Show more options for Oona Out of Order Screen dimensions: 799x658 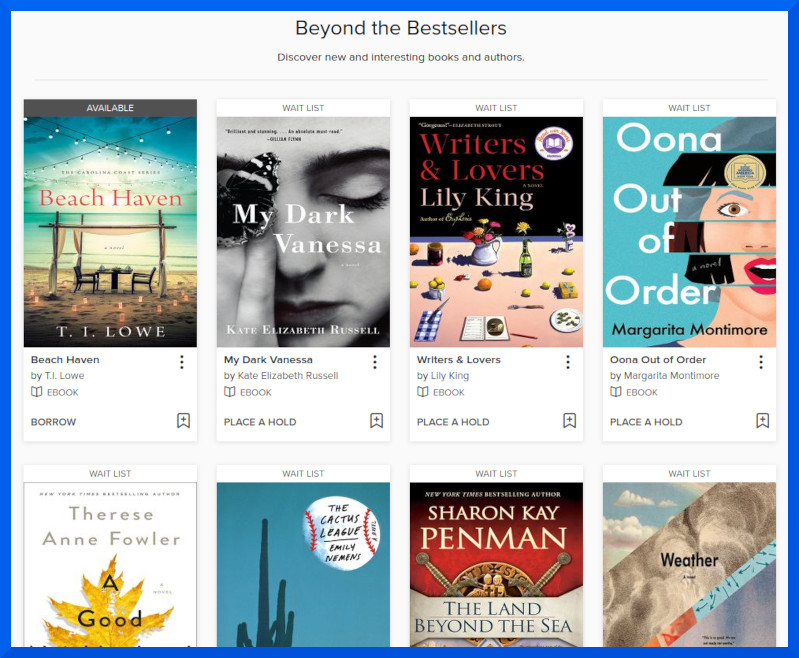[761, 362]
